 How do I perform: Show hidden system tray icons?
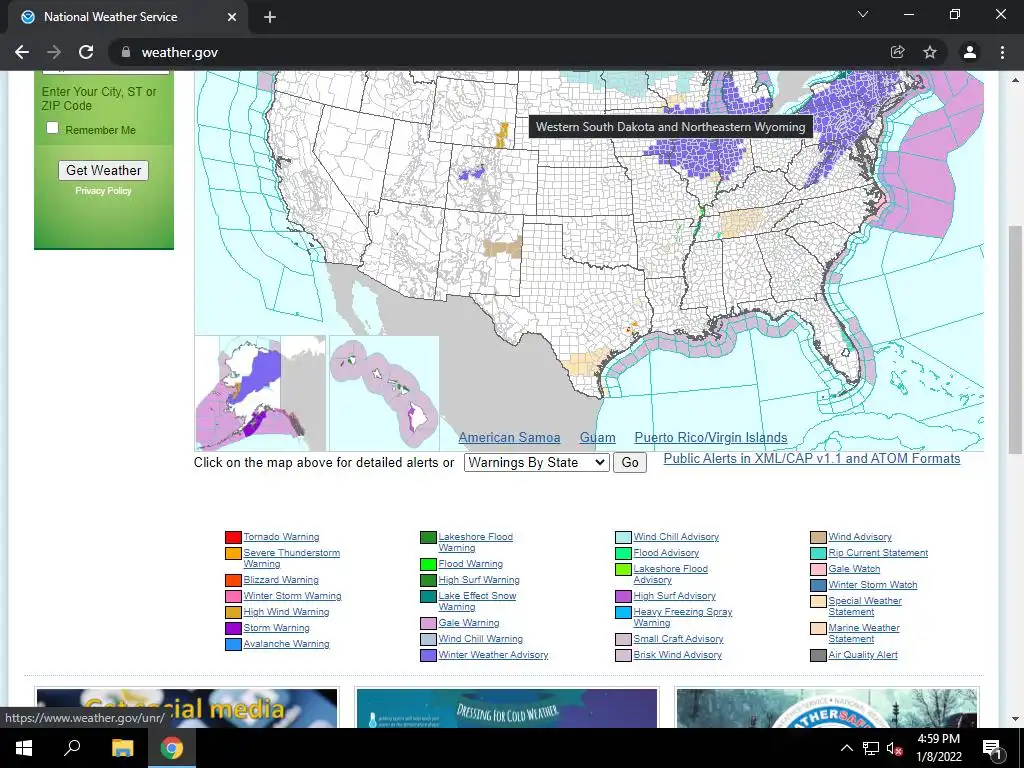pos(846,748)
